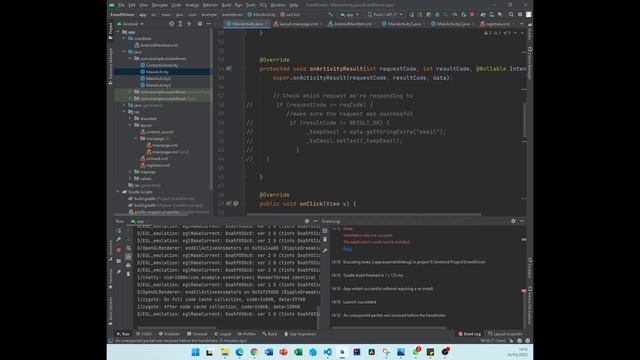The width and height of the screenshot is (640, 360).
Task: Open Microsoft Edge from the taskbar
Action: 239,352
